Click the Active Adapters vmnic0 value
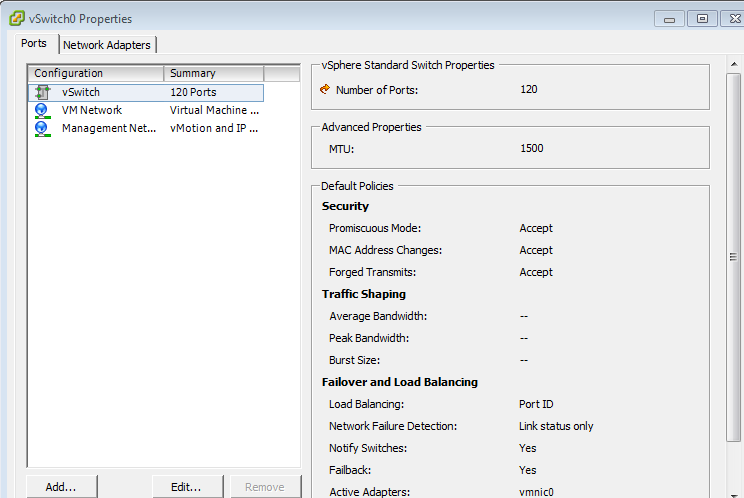The height and width of the screenshot is (498, 744). (537, 492)
